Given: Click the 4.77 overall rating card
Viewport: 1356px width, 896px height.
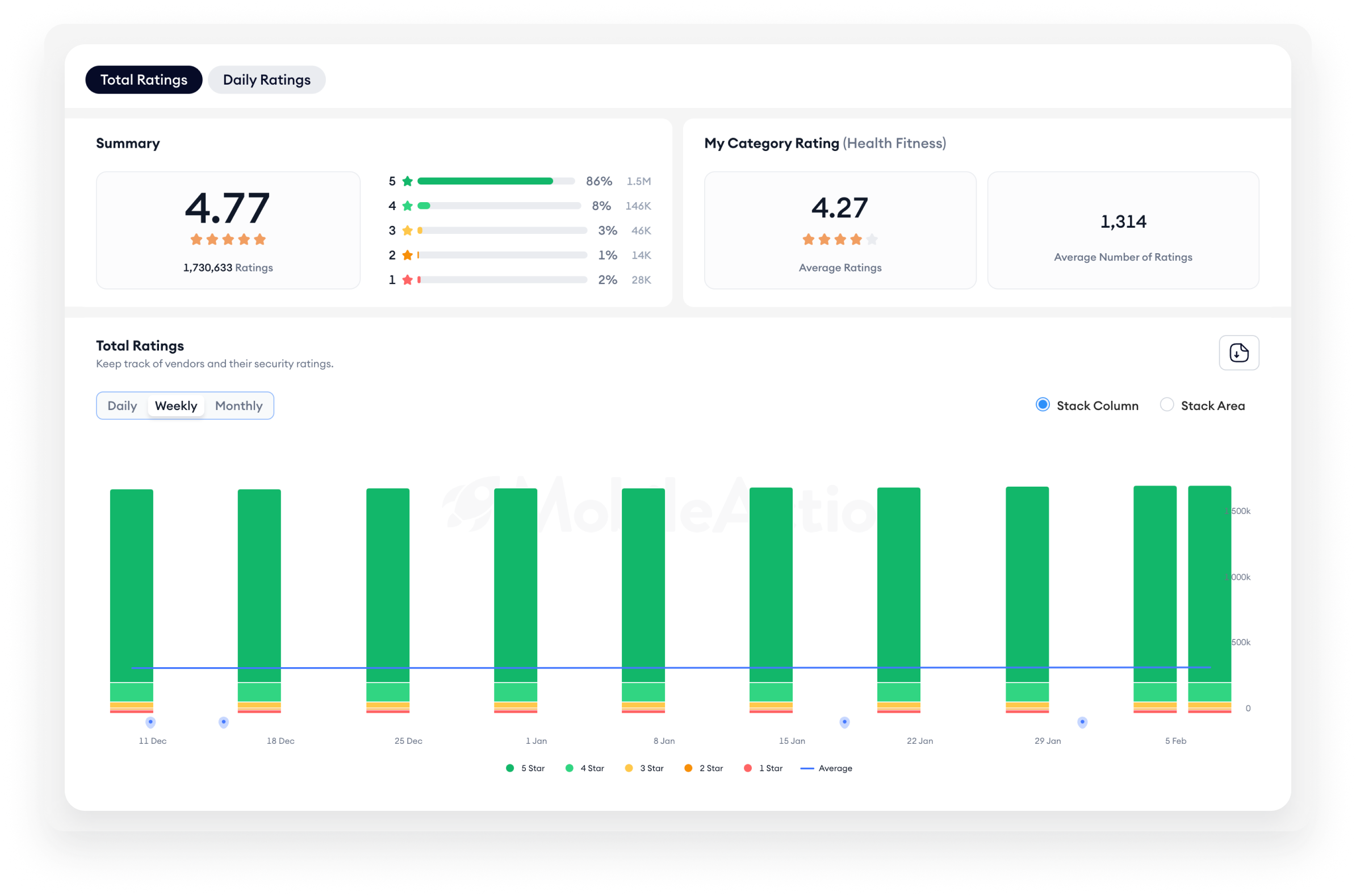Looking at the screenshot, I should [228, 231].
